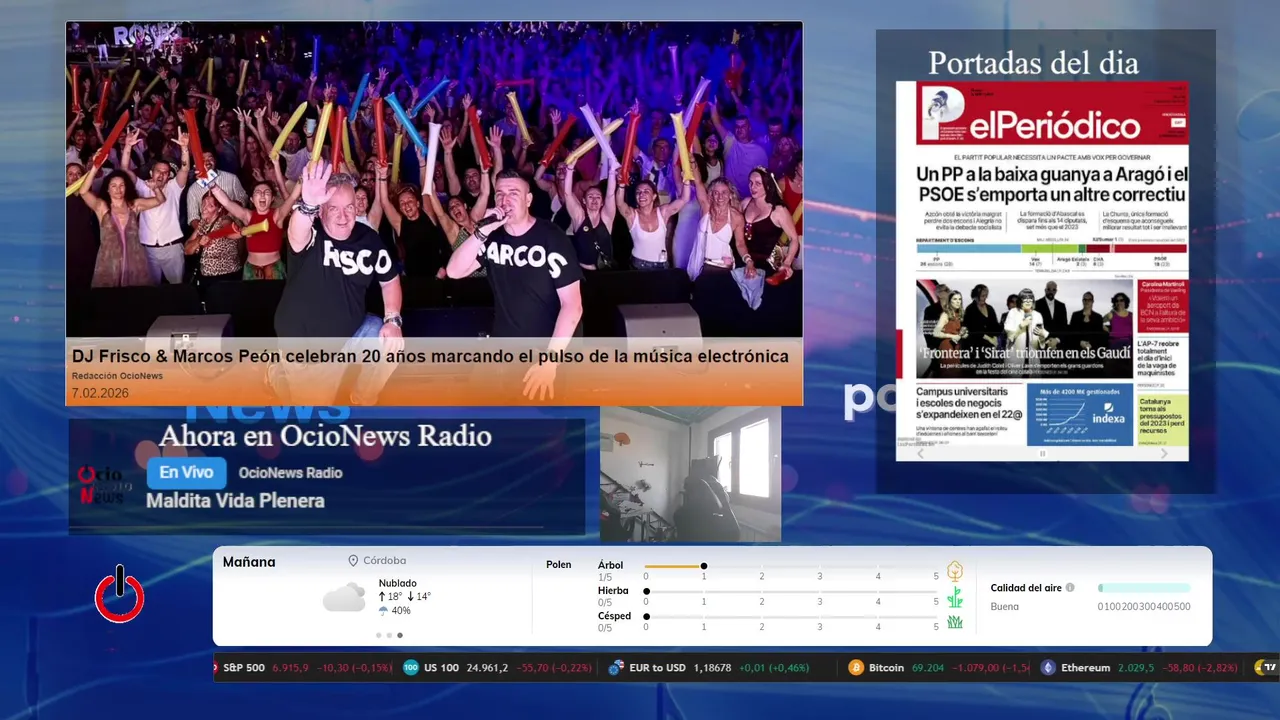The width and height of the screenshot is (1280, 720).
Task: Go to previous newspaper cover arrow
Action: click(921, 454)
